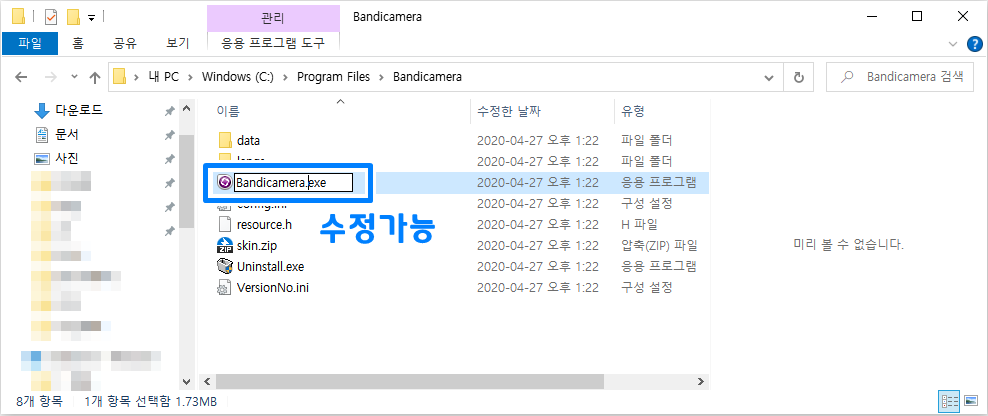Click the folder icon in the title bar
Image resolution: width=988 pixels, height=416 pixels.
[x=20, y=16]
